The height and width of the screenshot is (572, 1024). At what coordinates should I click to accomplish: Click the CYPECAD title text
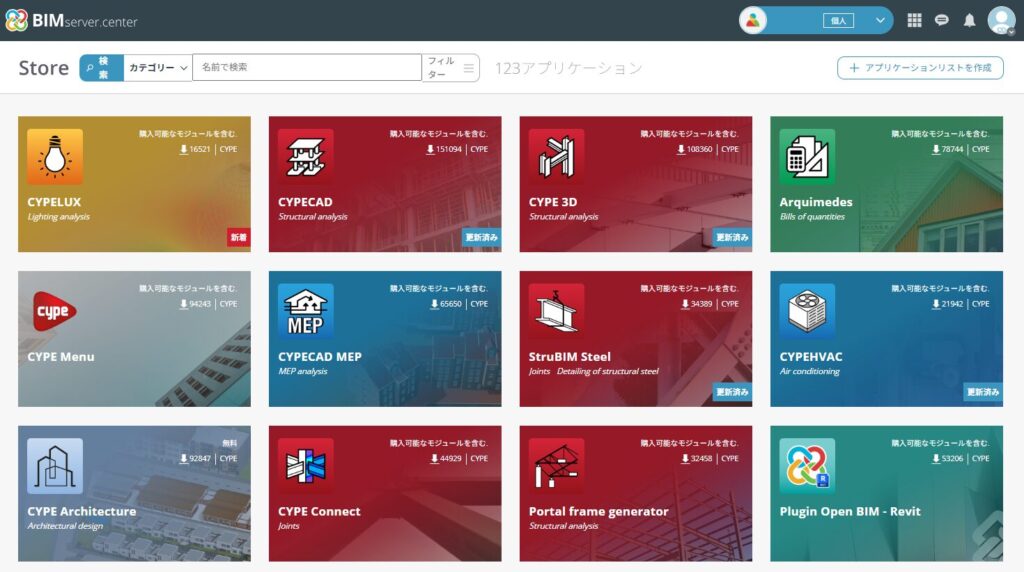[305, 202]
